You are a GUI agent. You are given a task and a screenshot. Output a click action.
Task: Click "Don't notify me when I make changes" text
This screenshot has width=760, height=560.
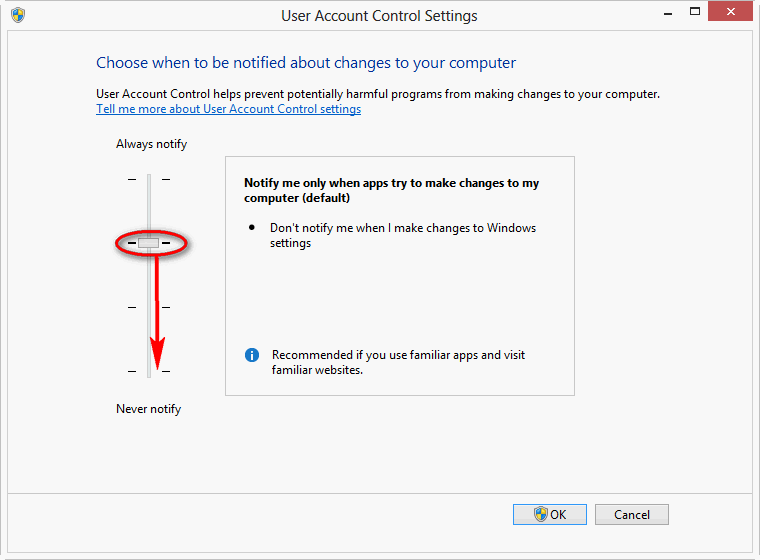[x=403, y=235]
